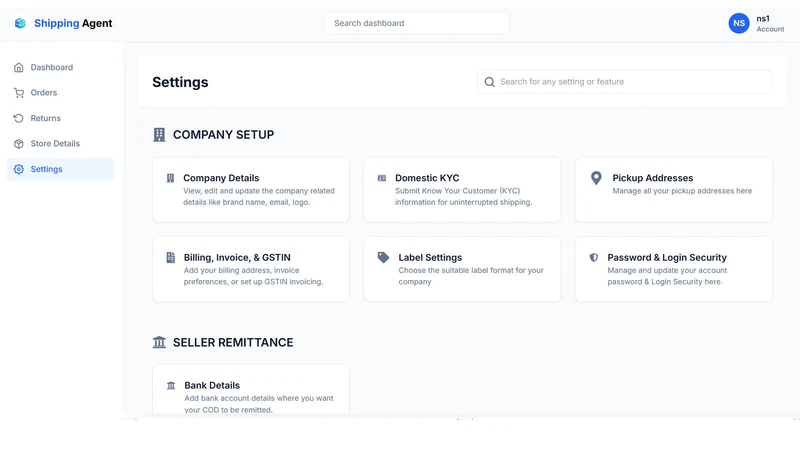800x450 pixels.
Task: Open Password & Login Security card
Action: [673, 269]
